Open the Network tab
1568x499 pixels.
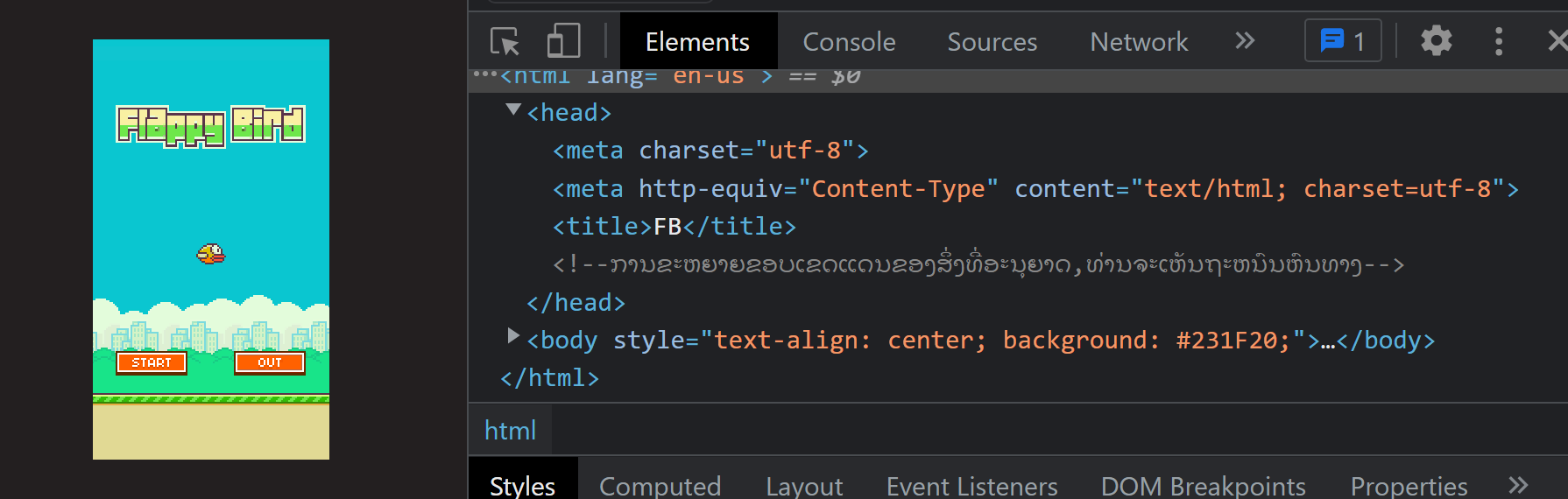[1139, 42]
